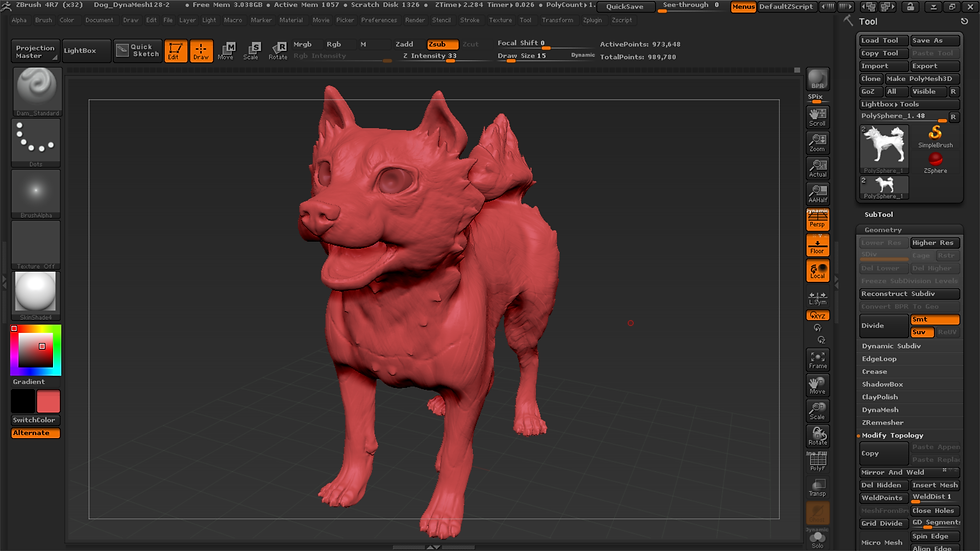Select the Dam_Standard brush thumbnail

coord(36,91)
